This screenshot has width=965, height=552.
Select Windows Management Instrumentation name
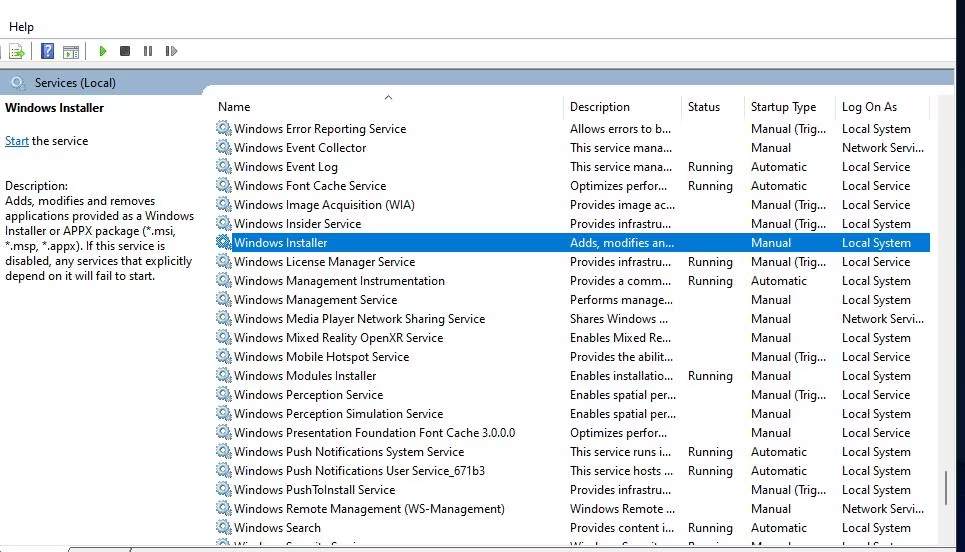tap(339, 281)
